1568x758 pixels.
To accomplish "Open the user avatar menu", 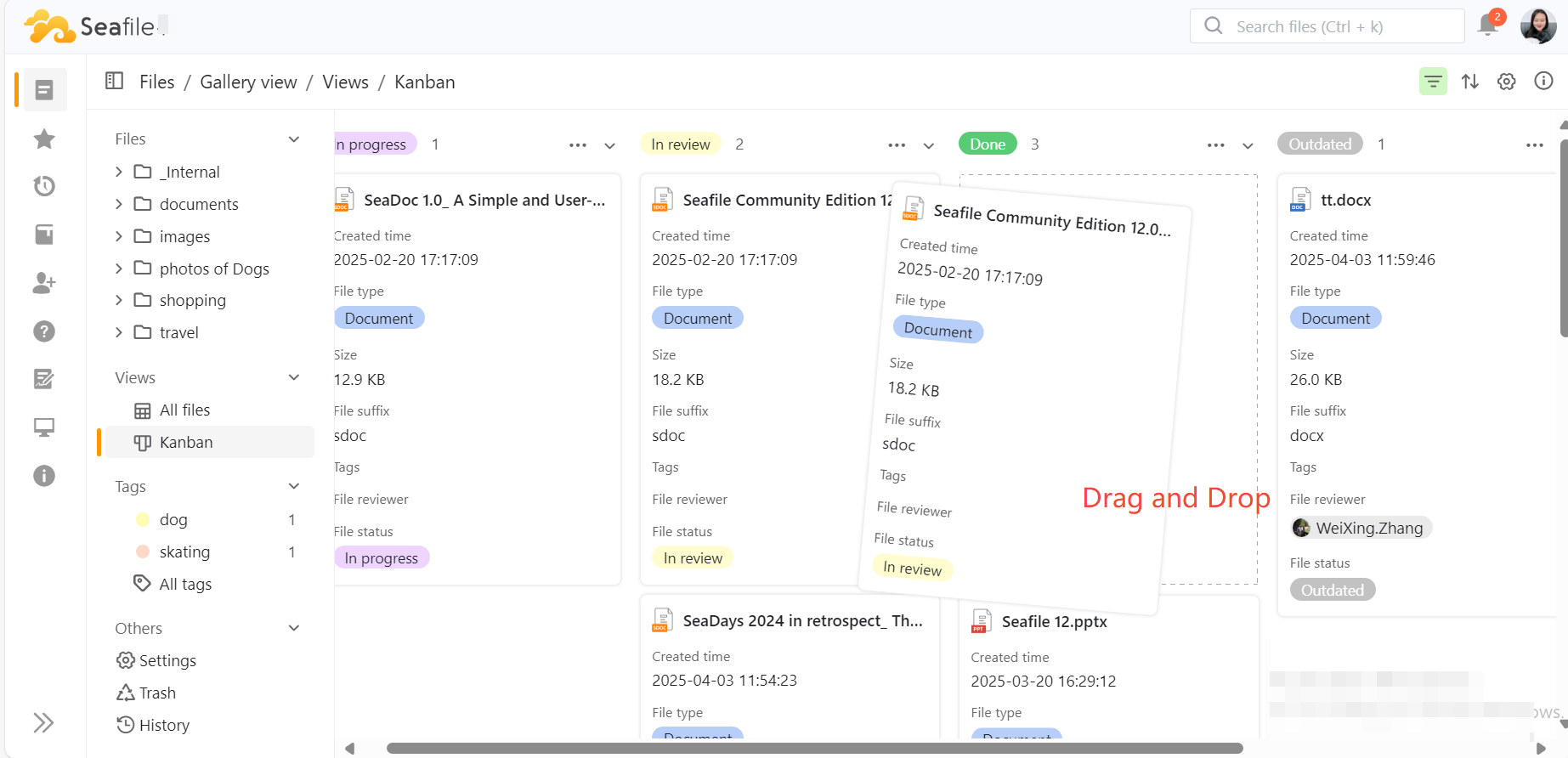I will coord(1537,26).
